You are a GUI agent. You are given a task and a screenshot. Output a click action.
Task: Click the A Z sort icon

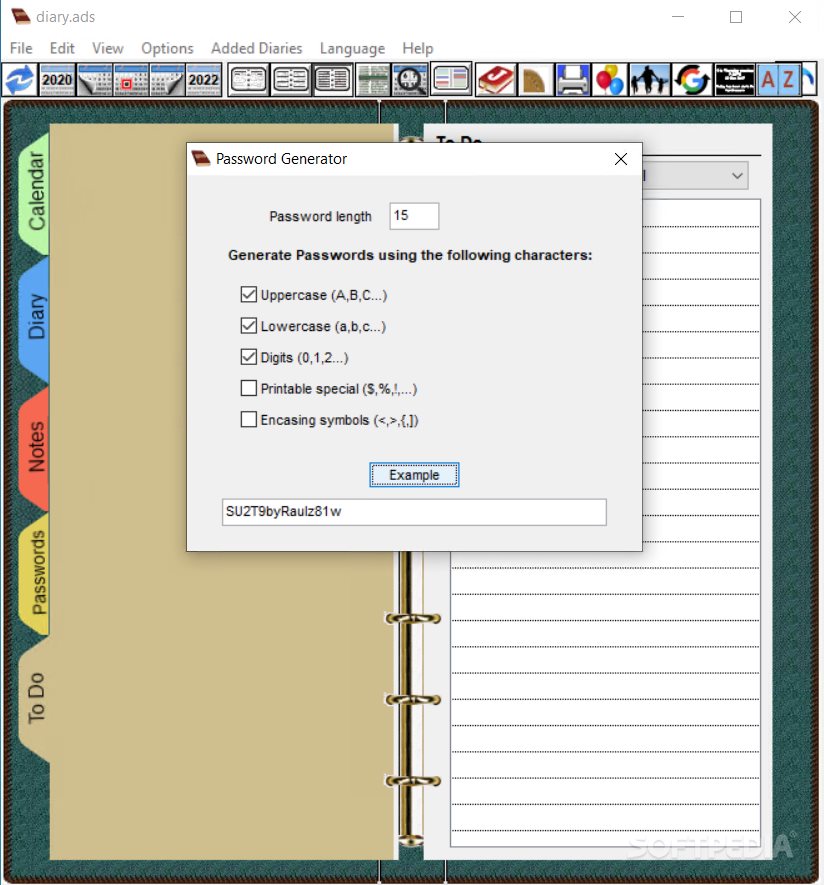coord(779,80)
